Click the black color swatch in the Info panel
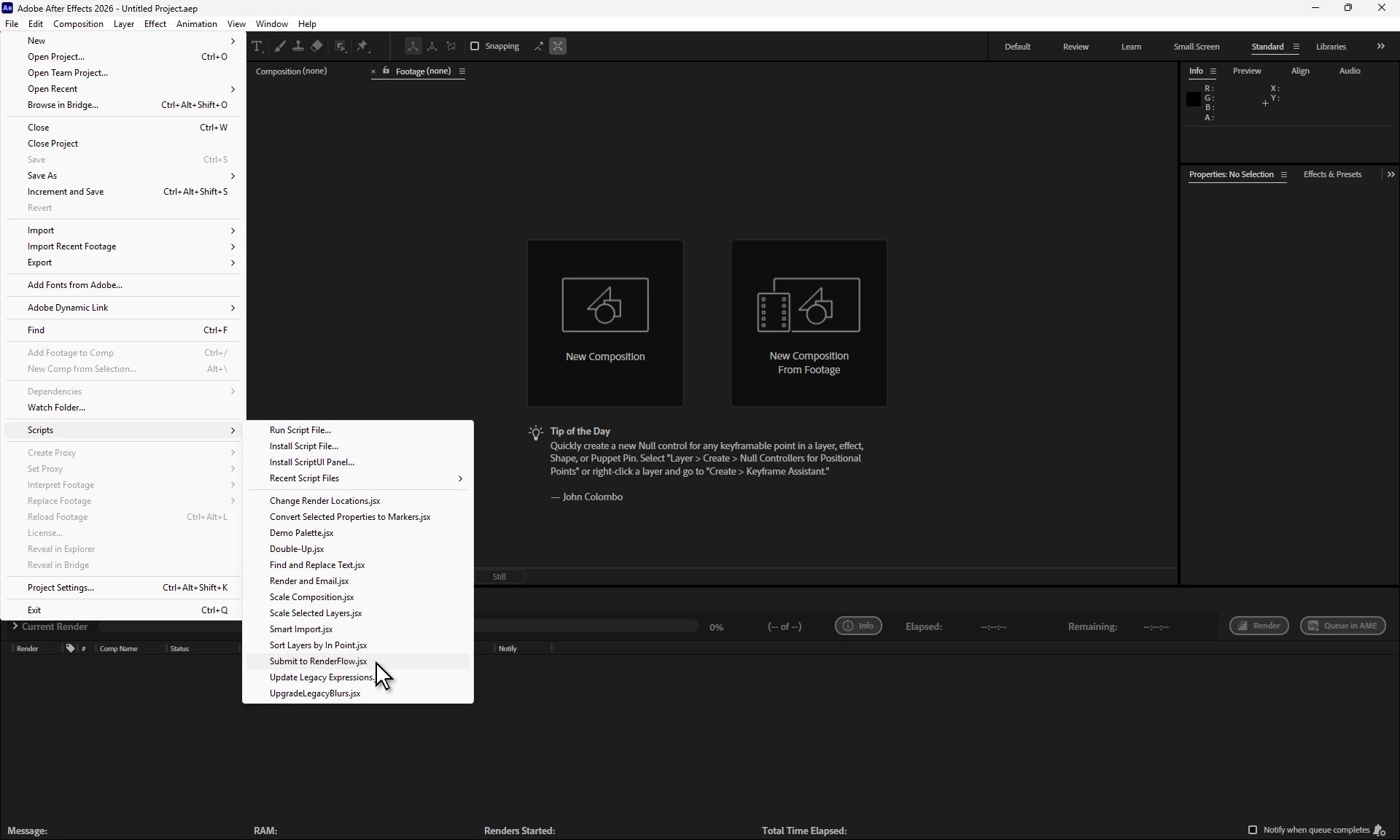Viewport: 1400px width, 840px height. coord(1193,99)
